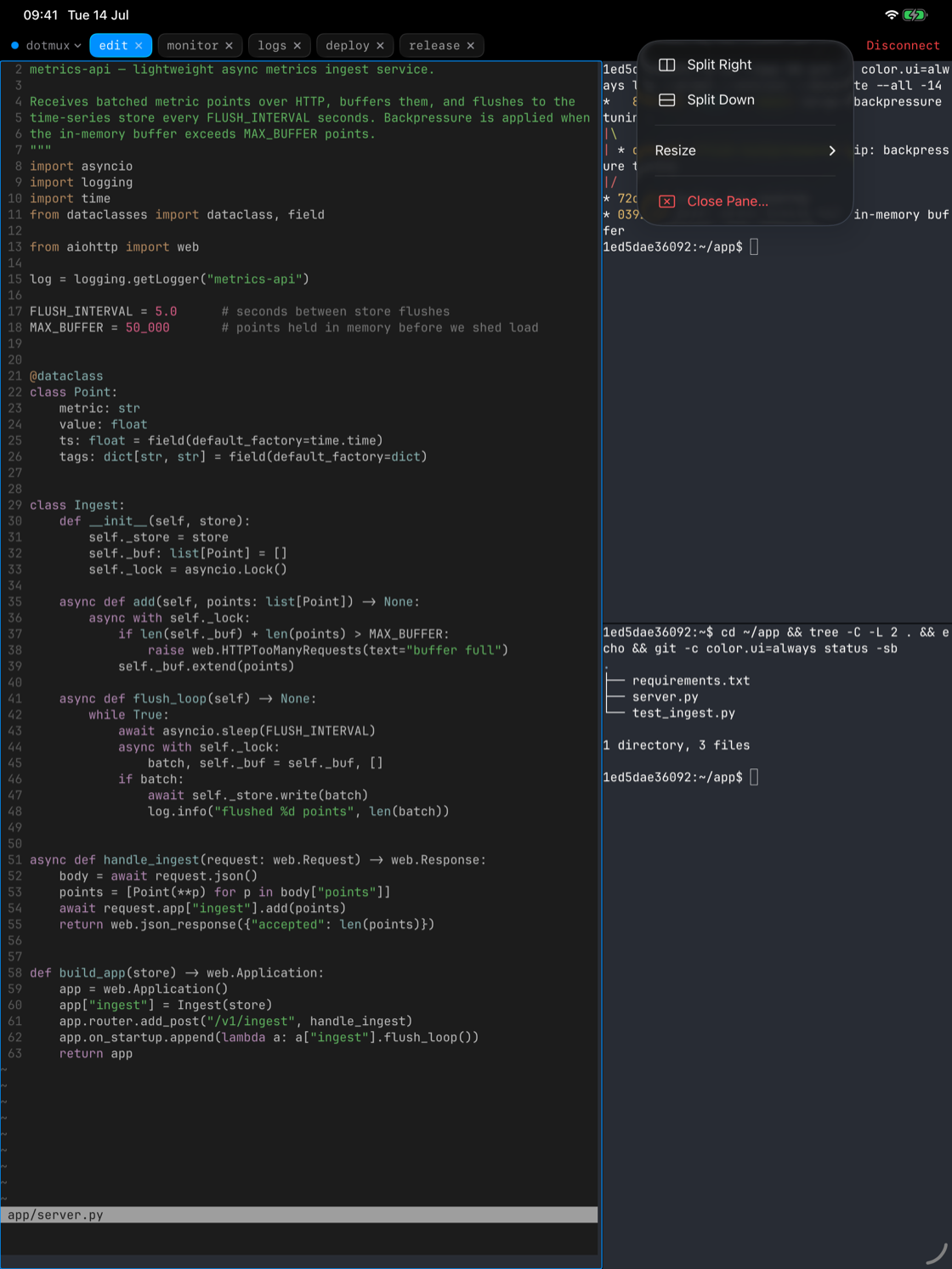
Task: Close the monitor tab
Action: (x=229, y=45)
